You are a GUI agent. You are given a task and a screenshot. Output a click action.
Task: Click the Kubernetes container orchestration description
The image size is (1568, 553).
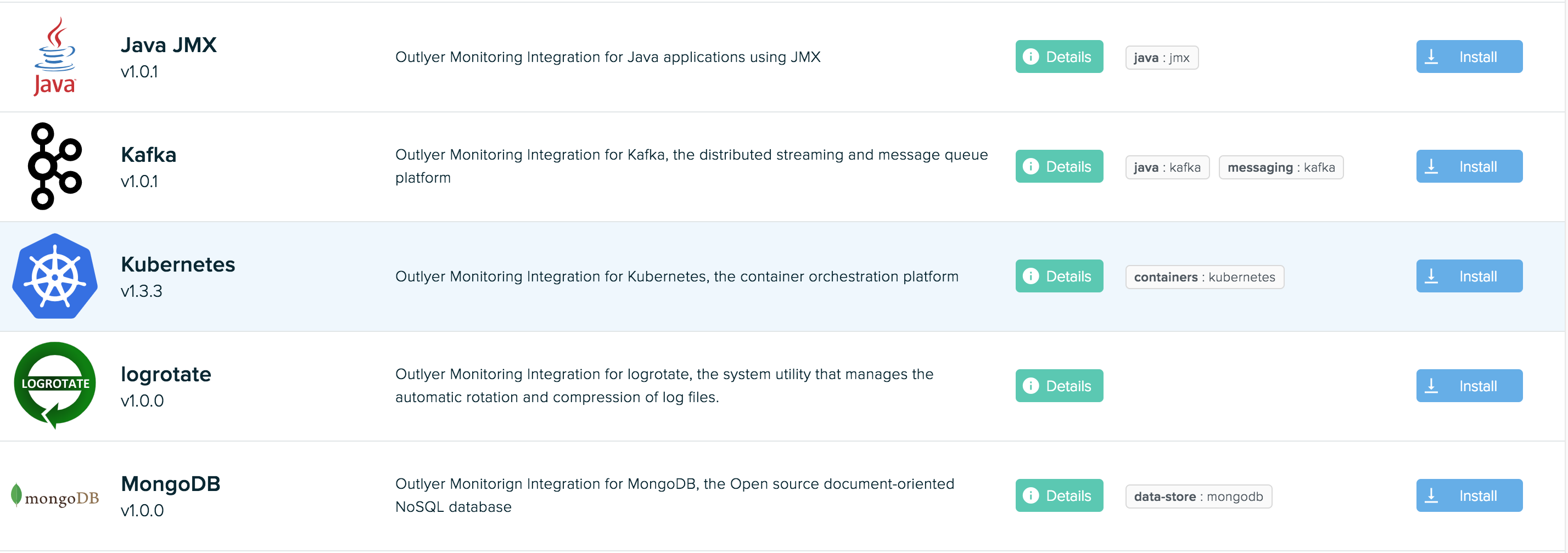(677, 277)
